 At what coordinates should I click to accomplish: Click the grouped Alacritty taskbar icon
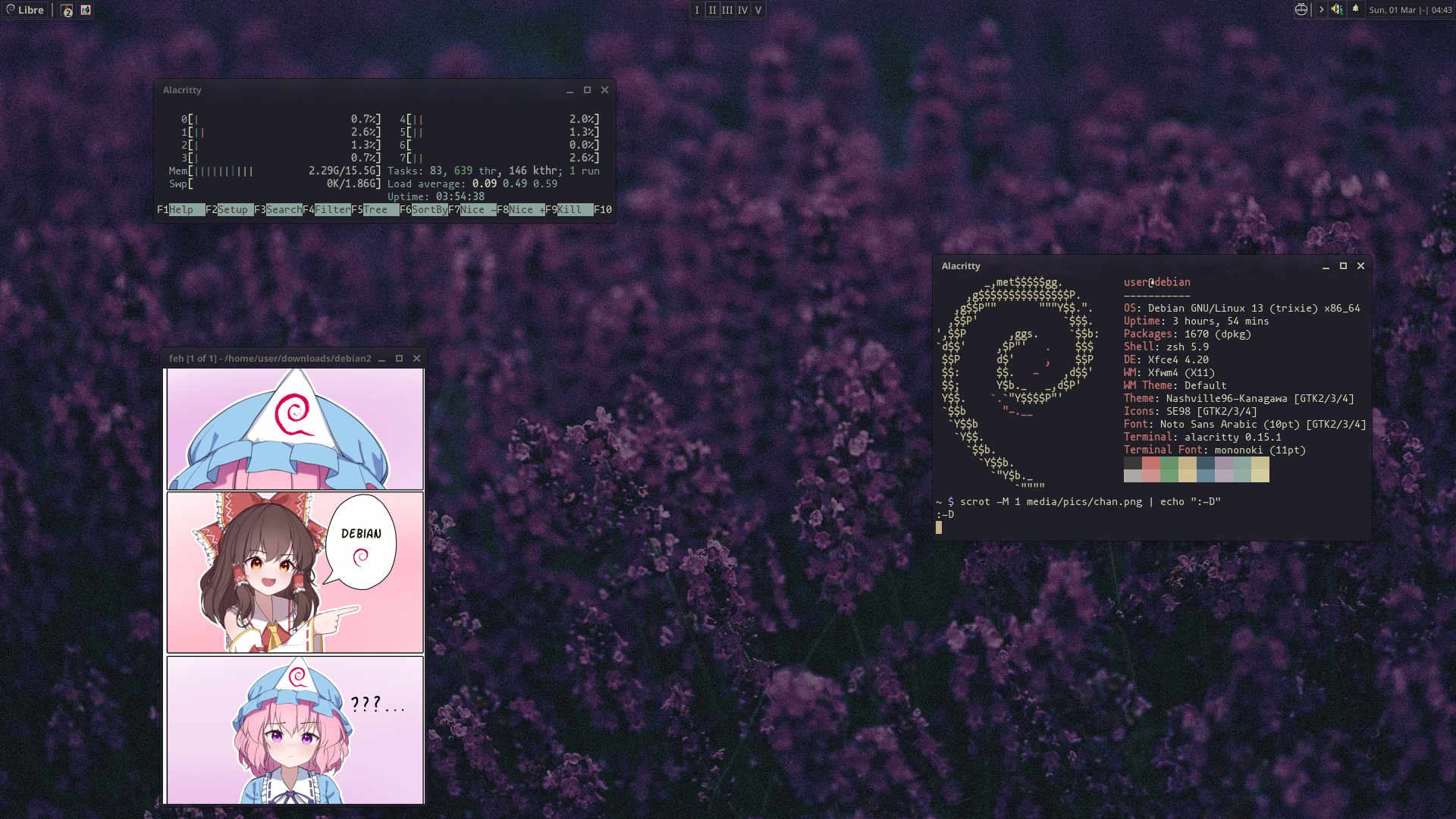click(x=67, y=10)
